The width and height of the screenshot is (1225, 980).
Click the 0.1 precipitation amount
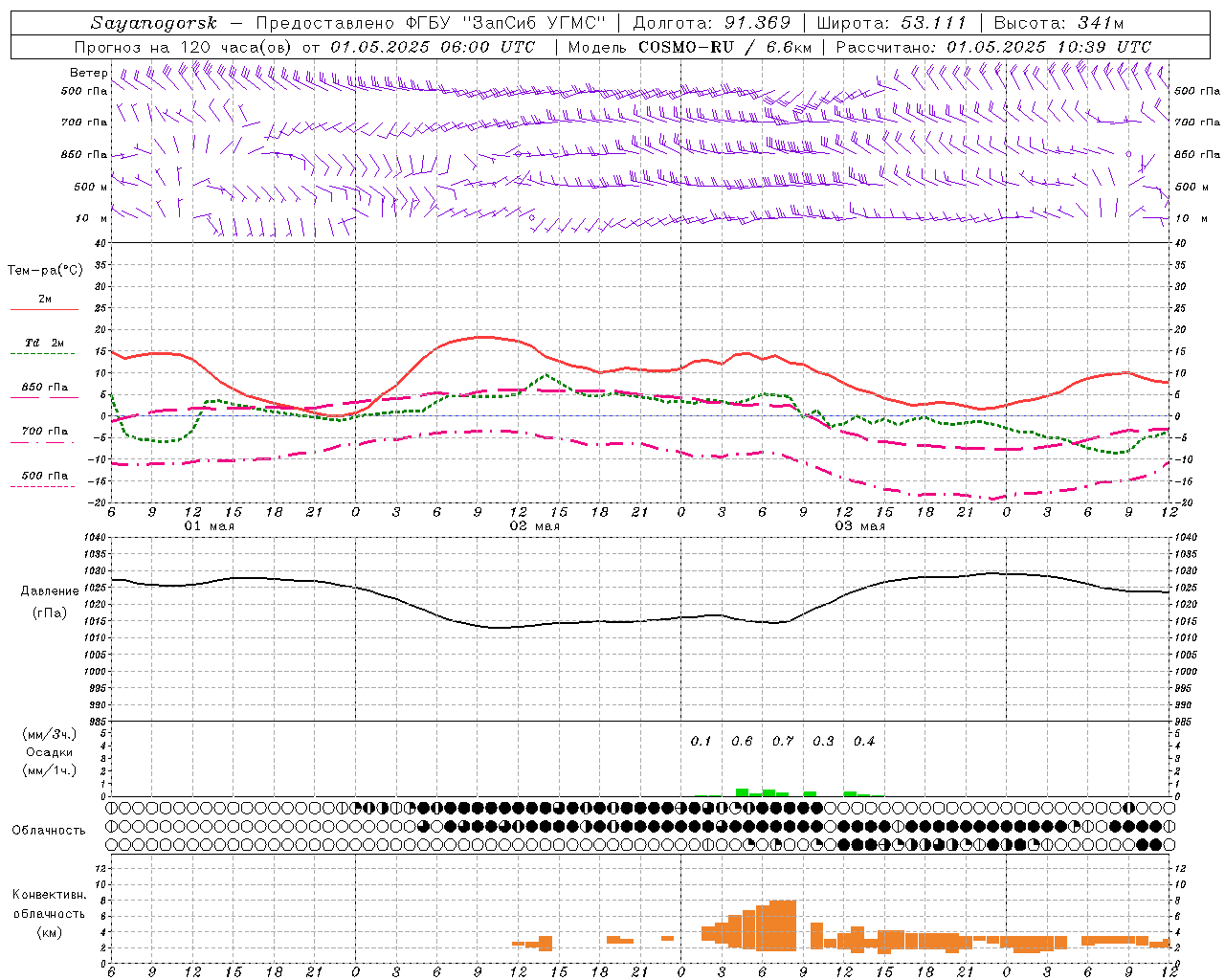[x=702, y=741]
